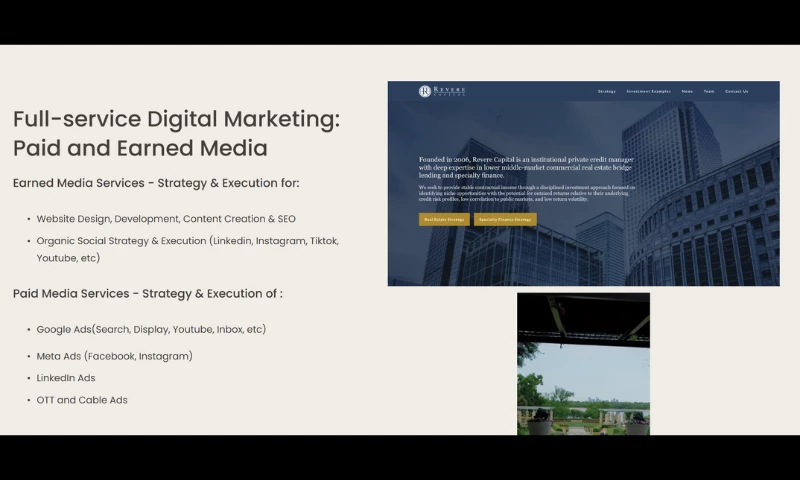Select the Google Ads bullet item
Viewport: 800px width, 480px height.
(151, 329)
